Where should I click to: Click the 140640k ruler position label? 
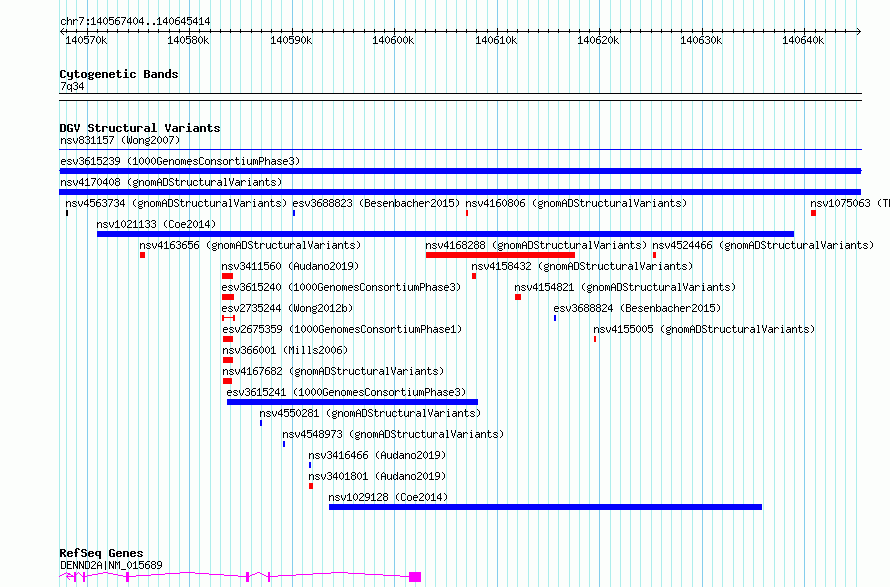click(x=803, y=40)
